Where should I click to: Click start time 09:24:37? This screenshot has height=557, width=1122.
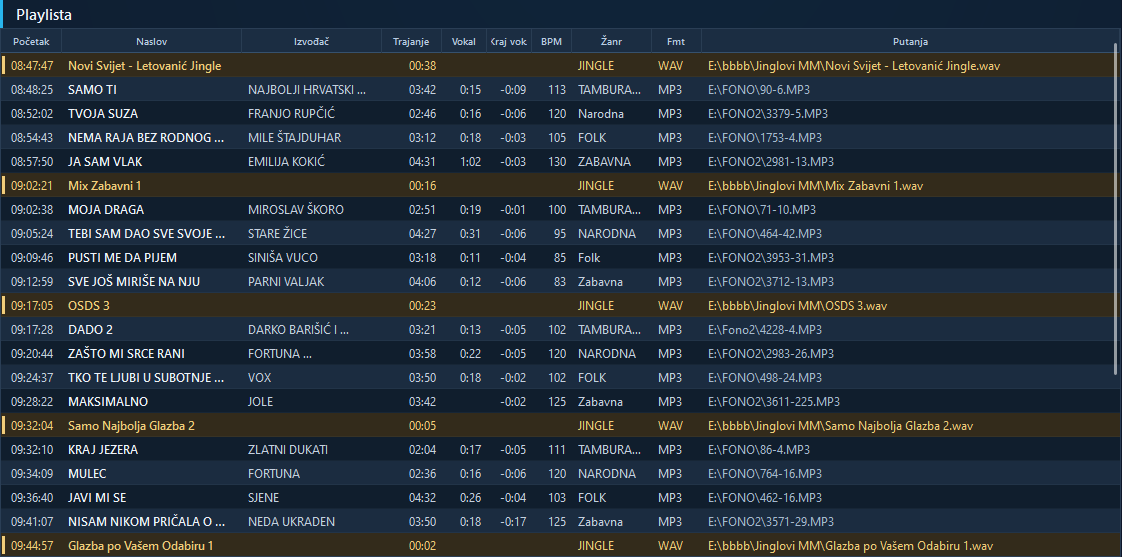(32, 377)
